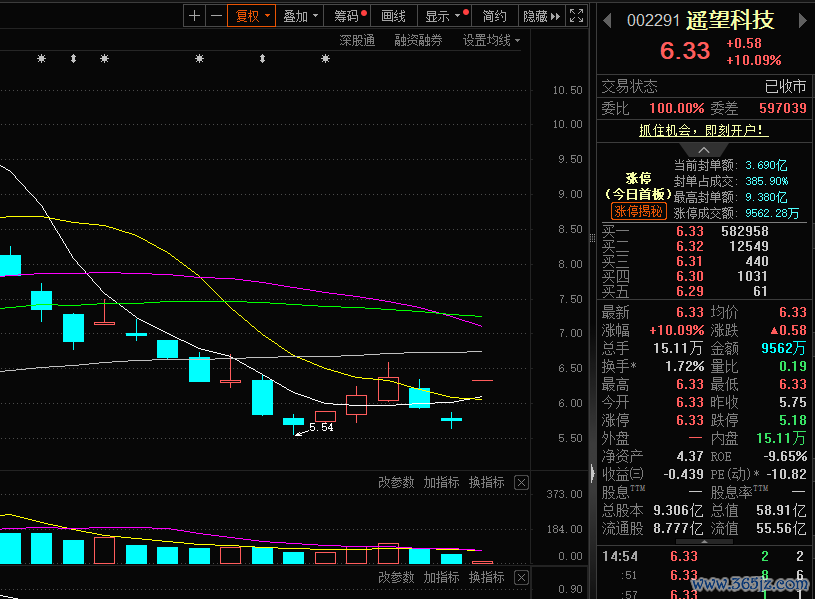
Task: Click the 跌停 5.18 value
Action: pos(793,420)
